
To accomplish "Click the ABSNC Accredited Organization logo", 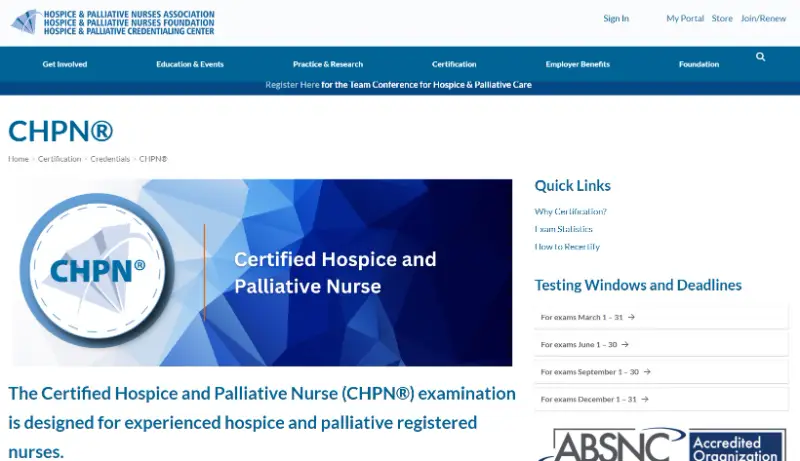I will coord(661,445).
